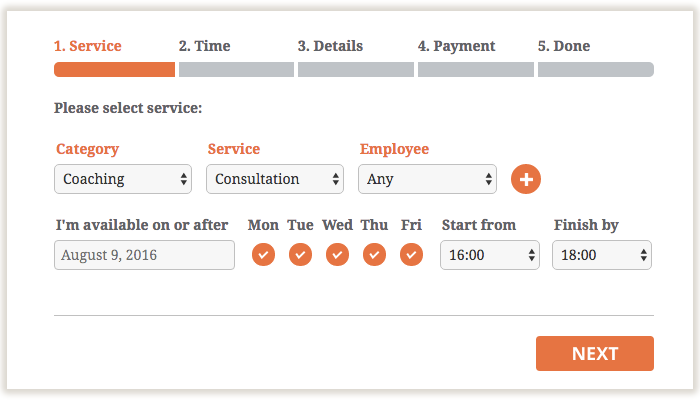Click the gray Payment progress bar segment
This screenshot has height=400, width=700.
click(x=476, y=70)
